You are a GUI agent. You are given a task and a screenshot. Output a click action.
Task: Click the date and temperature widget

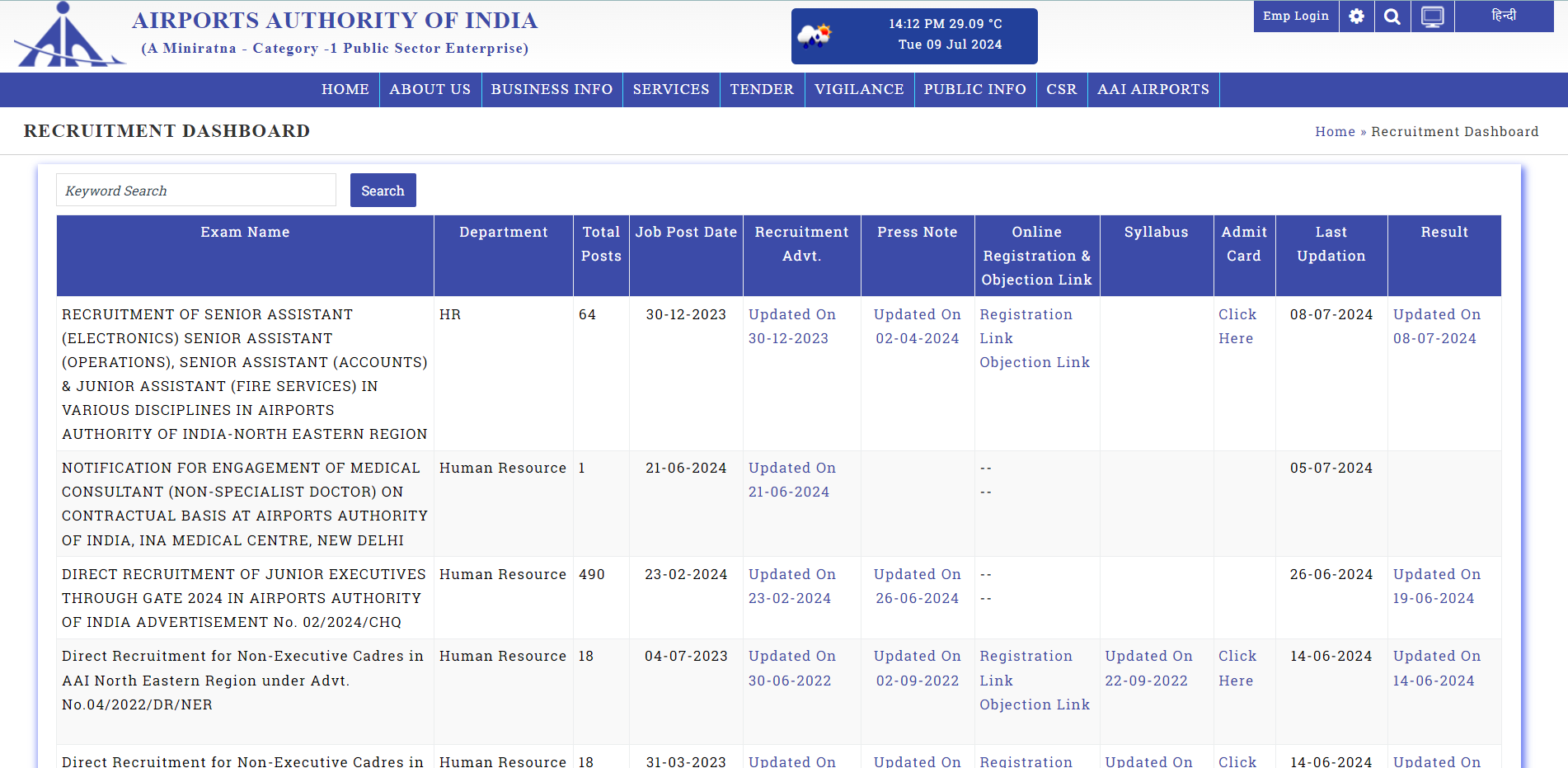coord(914,35)
